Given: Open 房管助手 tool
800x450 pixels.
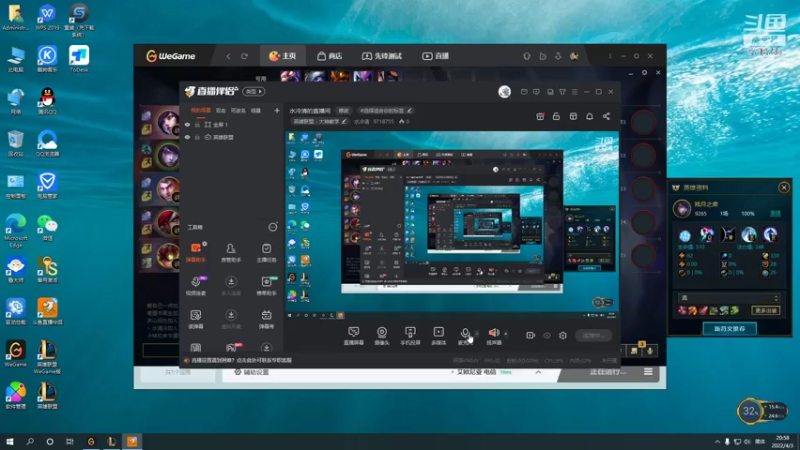Looking at the screenshot, I should point(231,253).
